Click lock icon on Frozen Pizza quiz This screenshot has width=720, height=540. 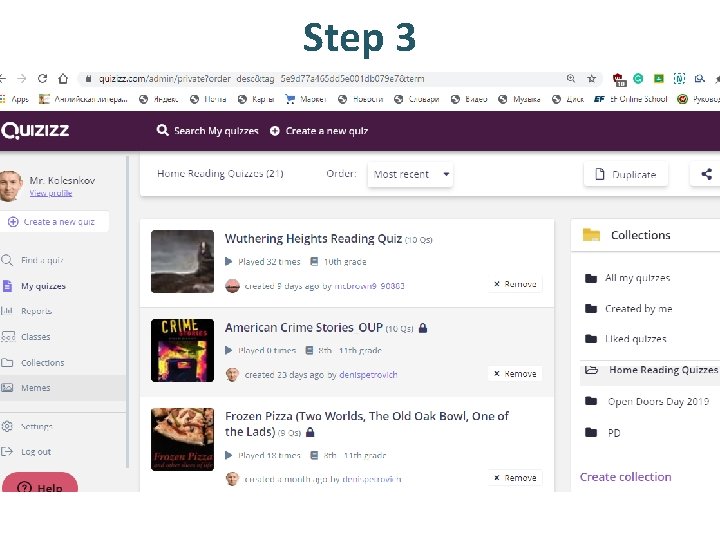pos(310,432)
